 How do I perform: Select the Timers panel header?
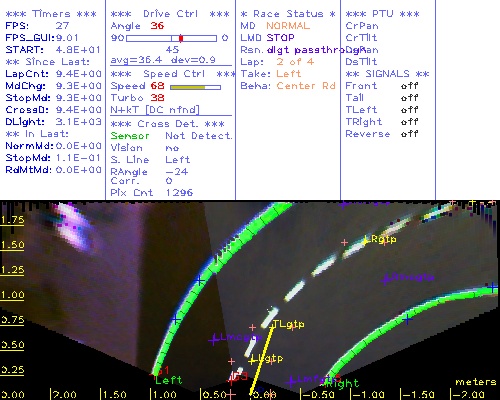point(51,14)
